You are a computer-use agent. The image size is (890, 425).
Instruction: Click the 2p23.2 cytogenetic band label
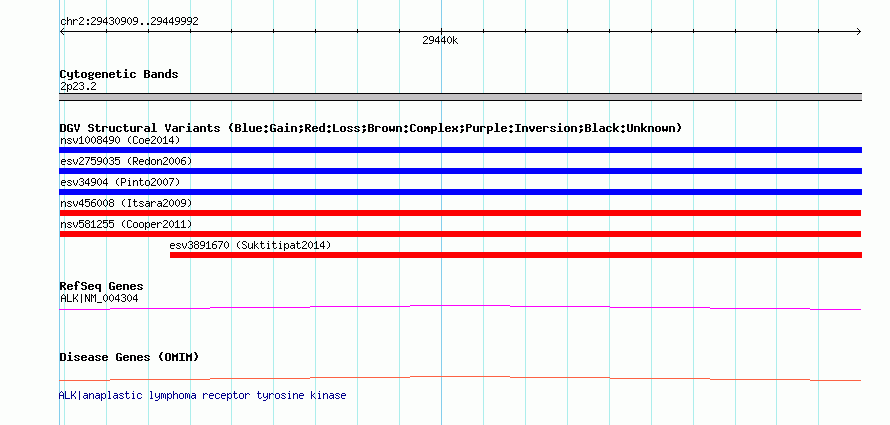click(x=78, y=87)
